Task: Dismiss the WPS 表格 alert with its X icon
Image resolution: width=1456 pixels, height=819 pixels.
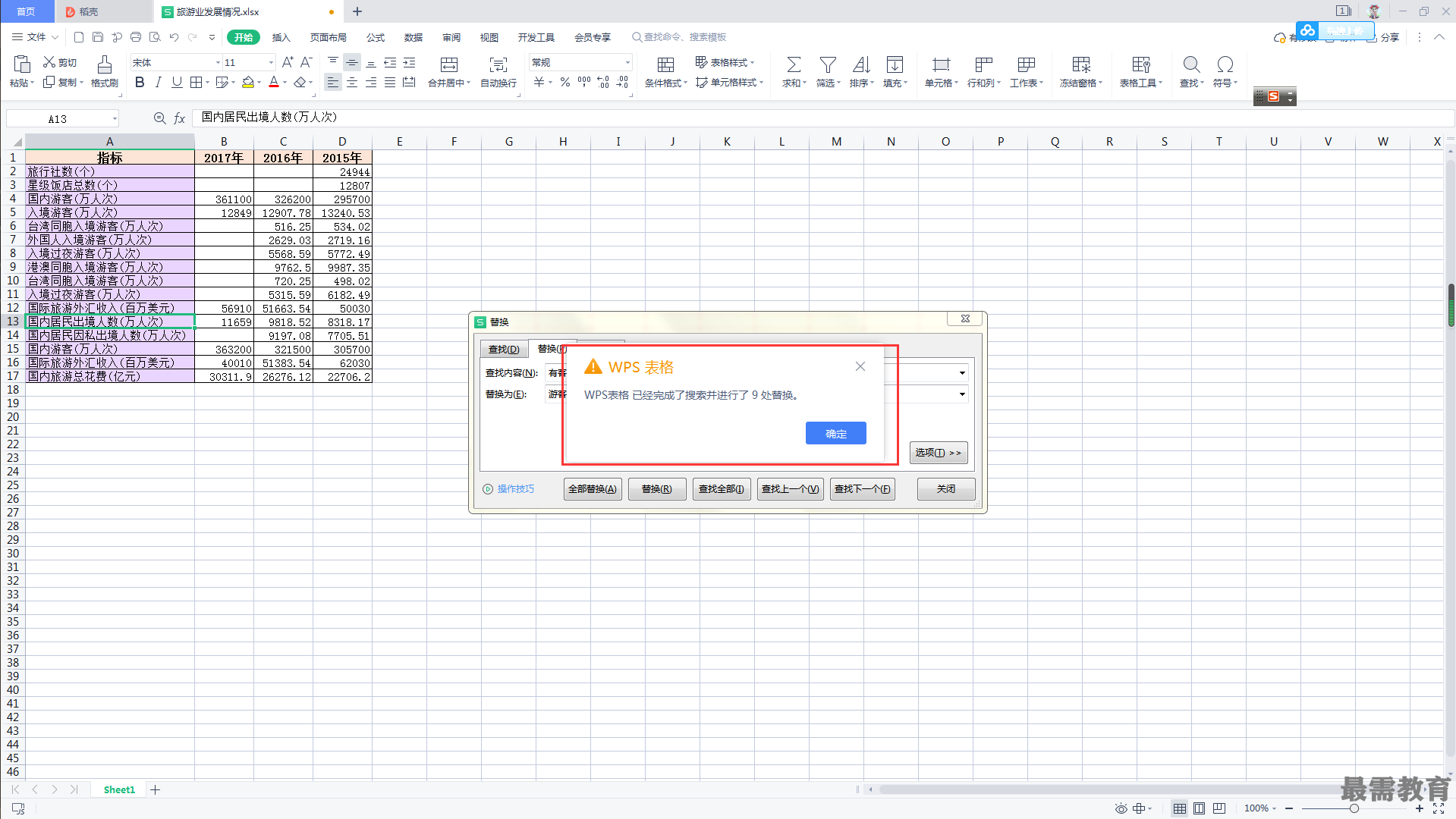Action: 860,366
